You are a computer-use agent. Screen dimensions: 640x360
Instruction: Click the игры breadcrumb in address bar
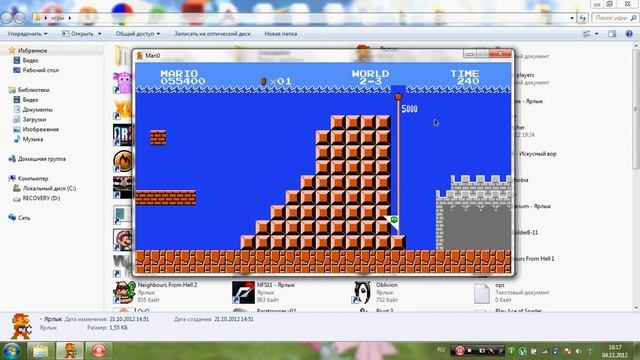click(x=57, y=18)
